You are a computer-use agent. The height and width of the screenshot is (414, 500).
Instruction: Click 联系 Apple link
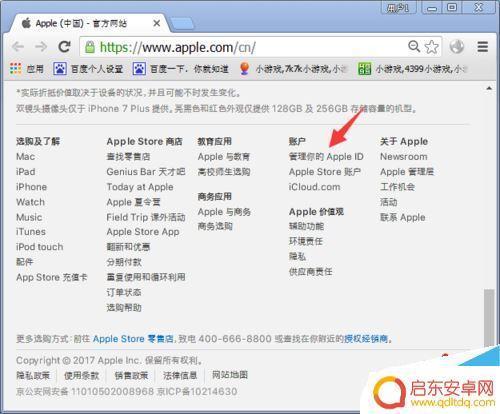click(x=403, y=217)
